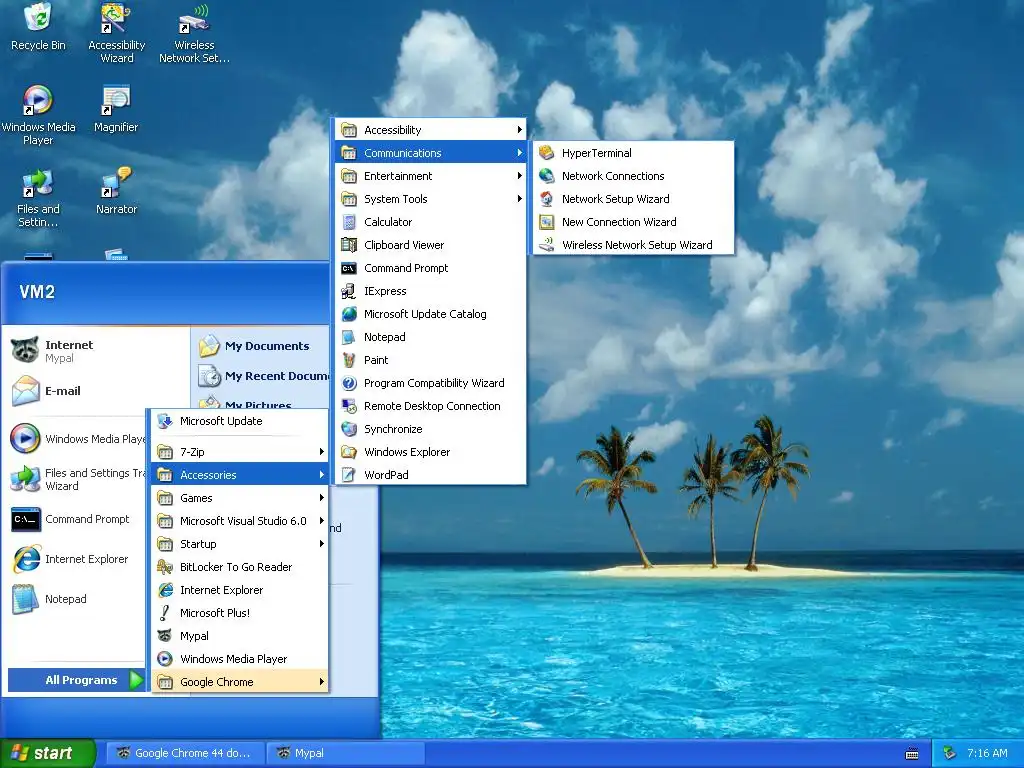Expand the Communications submenu
This screenshot has width=1024, height=768.
[x=430, y=153]
